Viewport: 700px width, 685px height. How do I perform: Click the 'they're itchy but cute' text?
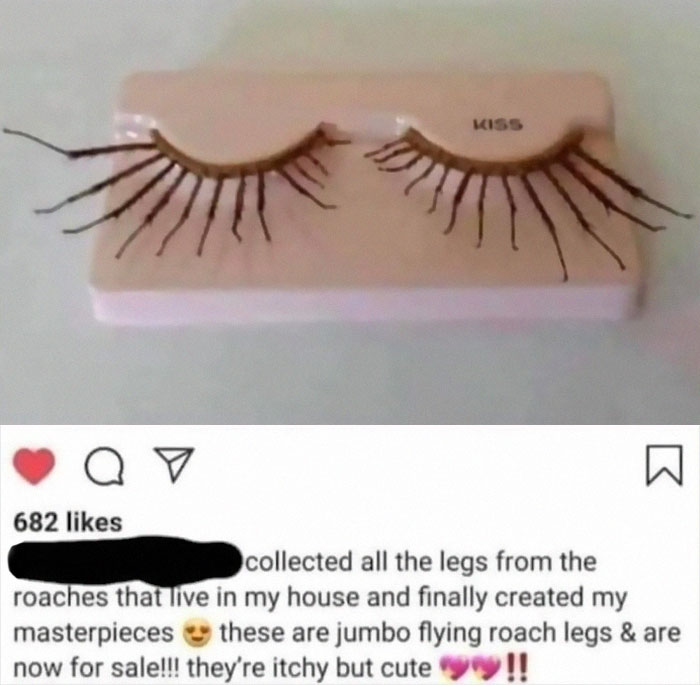pos(308,668)
